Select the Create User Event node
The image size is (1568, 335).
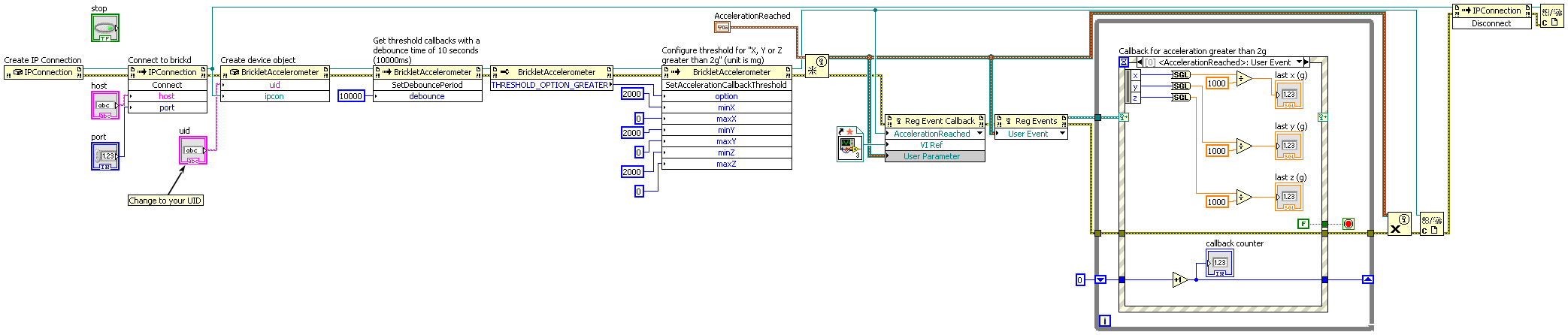click(x=816, y=66)
